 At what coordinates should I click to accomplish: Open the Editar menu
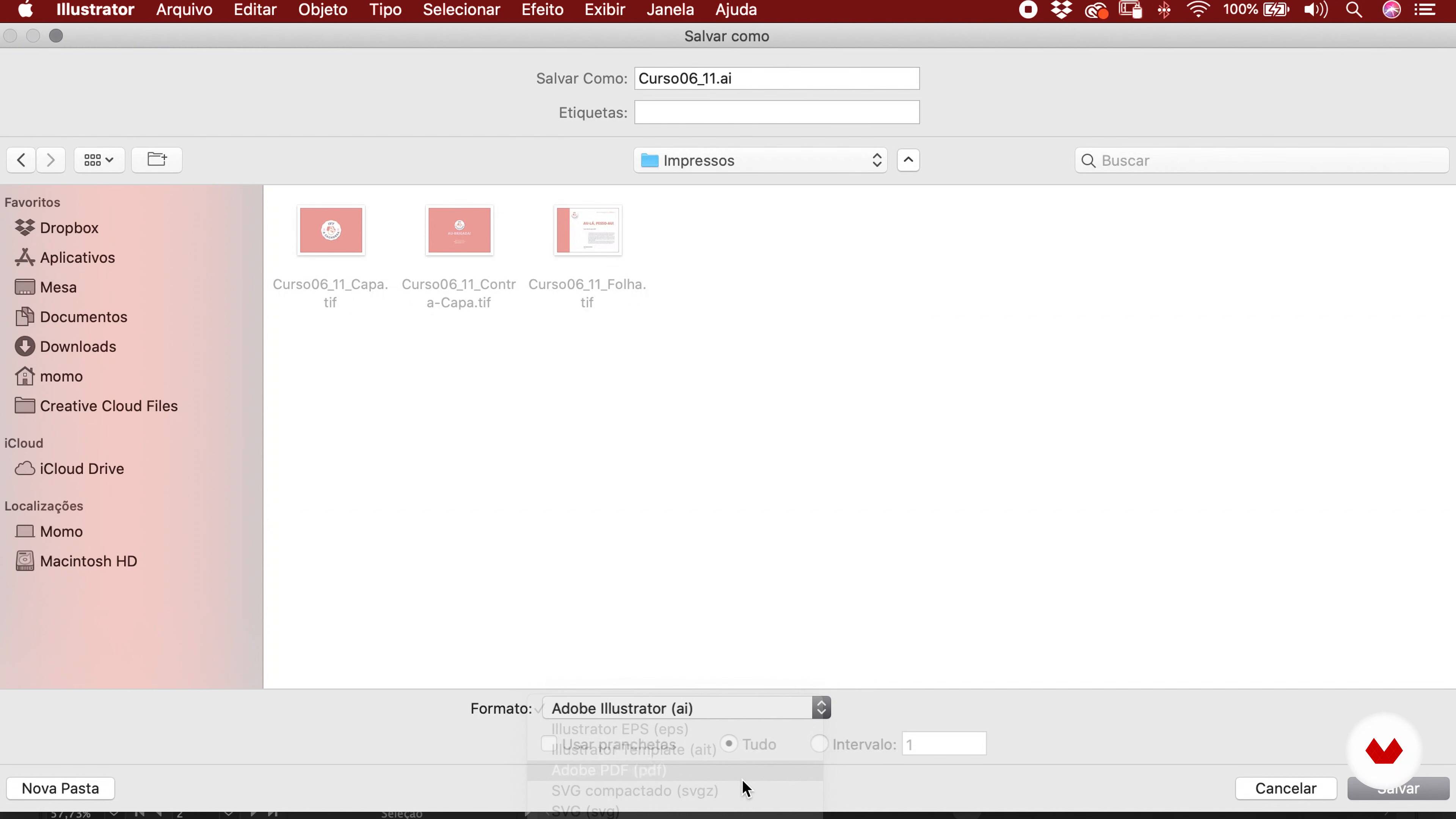[x=256, y=9]
